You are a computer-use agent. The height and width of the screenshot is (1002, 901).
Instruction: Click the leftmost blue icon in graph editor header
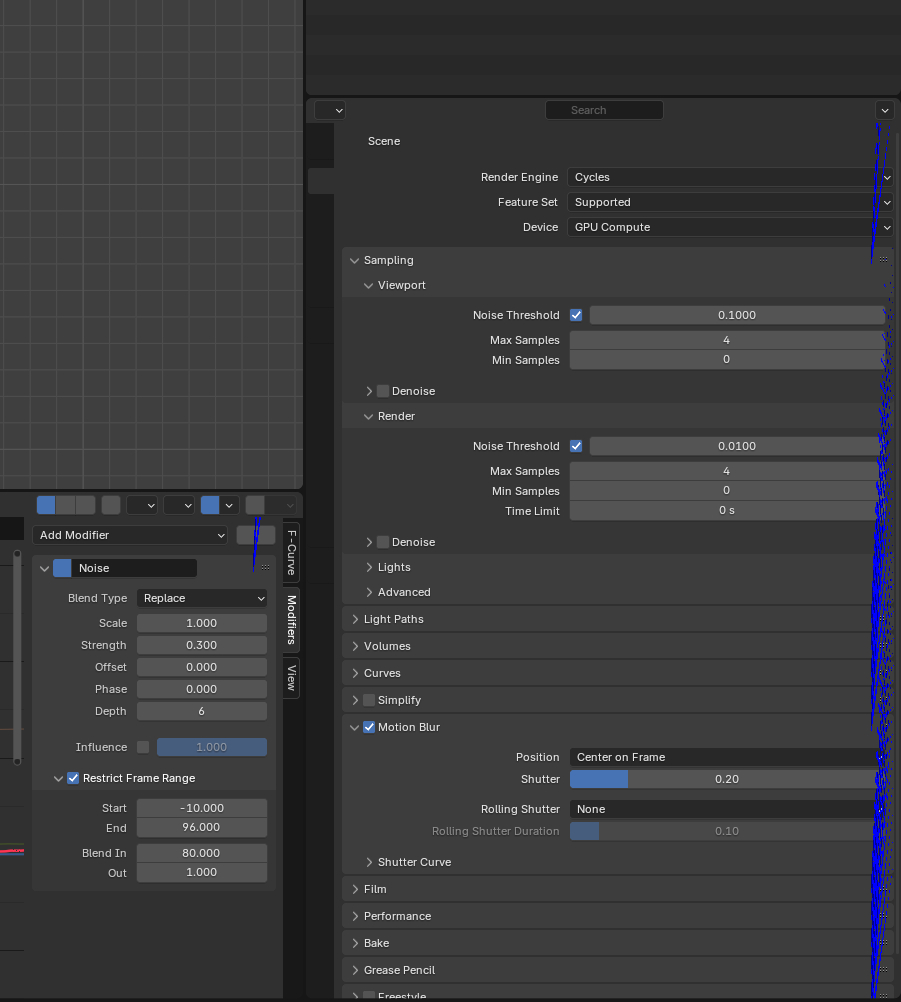click(46, 505)
